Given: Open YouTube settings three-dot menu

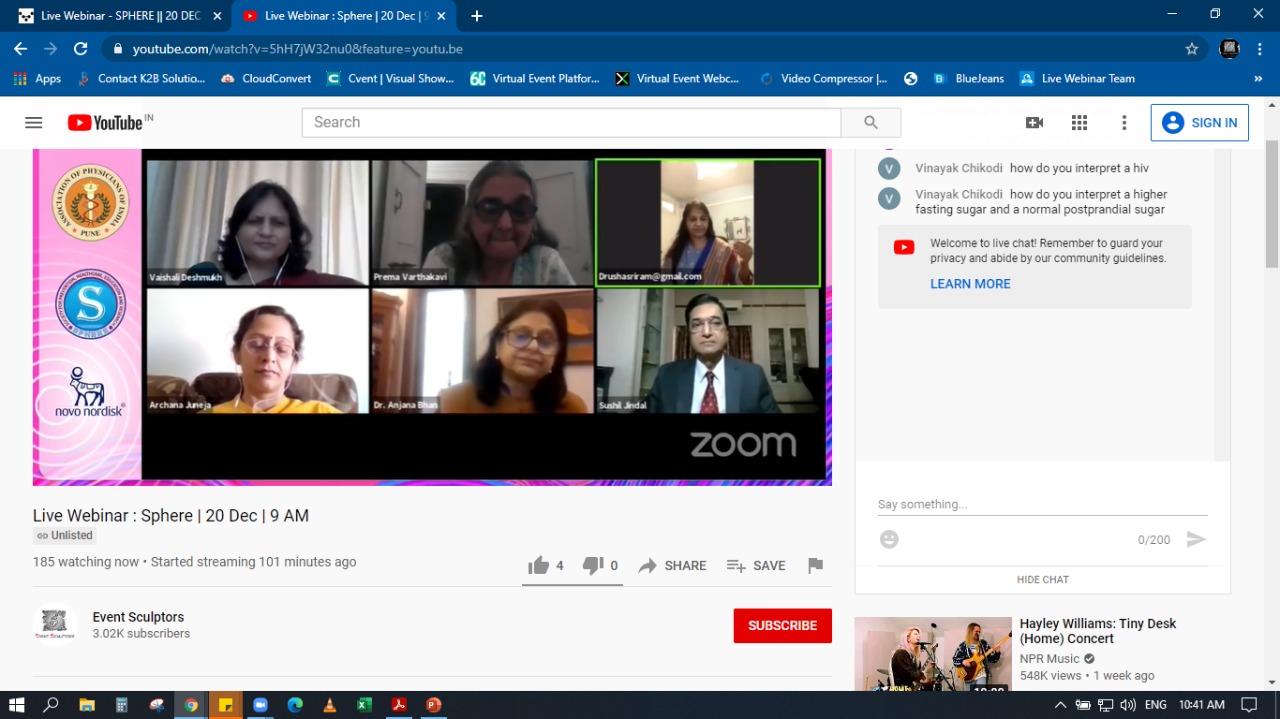Looking at the screenshot, I should tap(1124, 122).
